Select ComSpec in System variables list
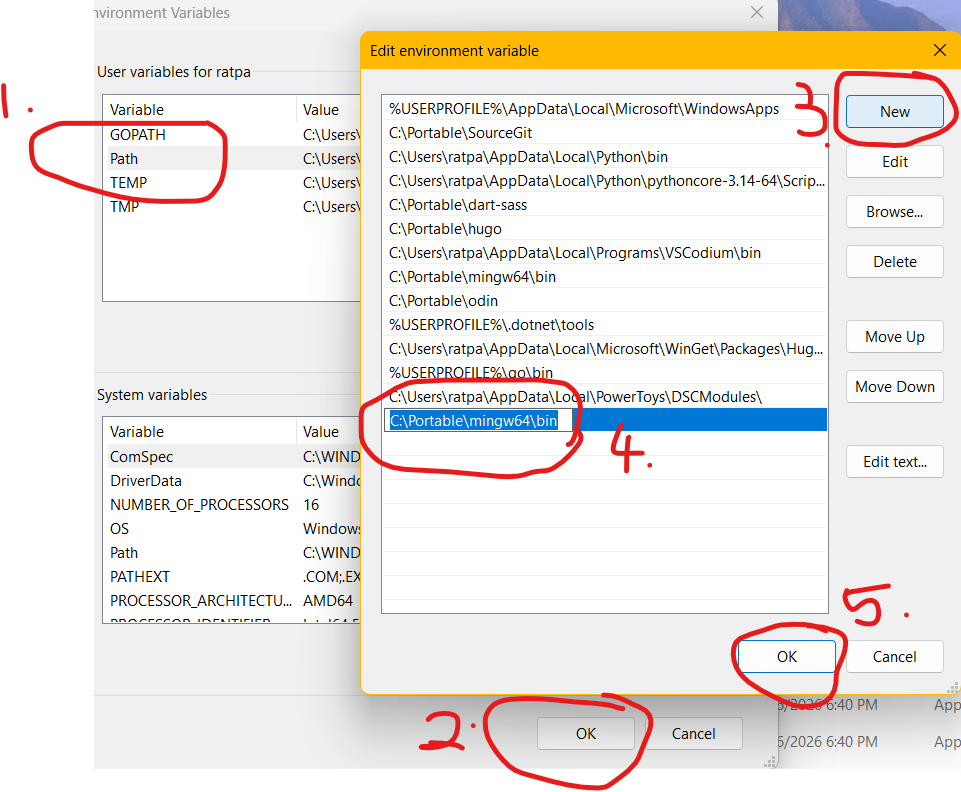The image size is (961, 792). 141,457
